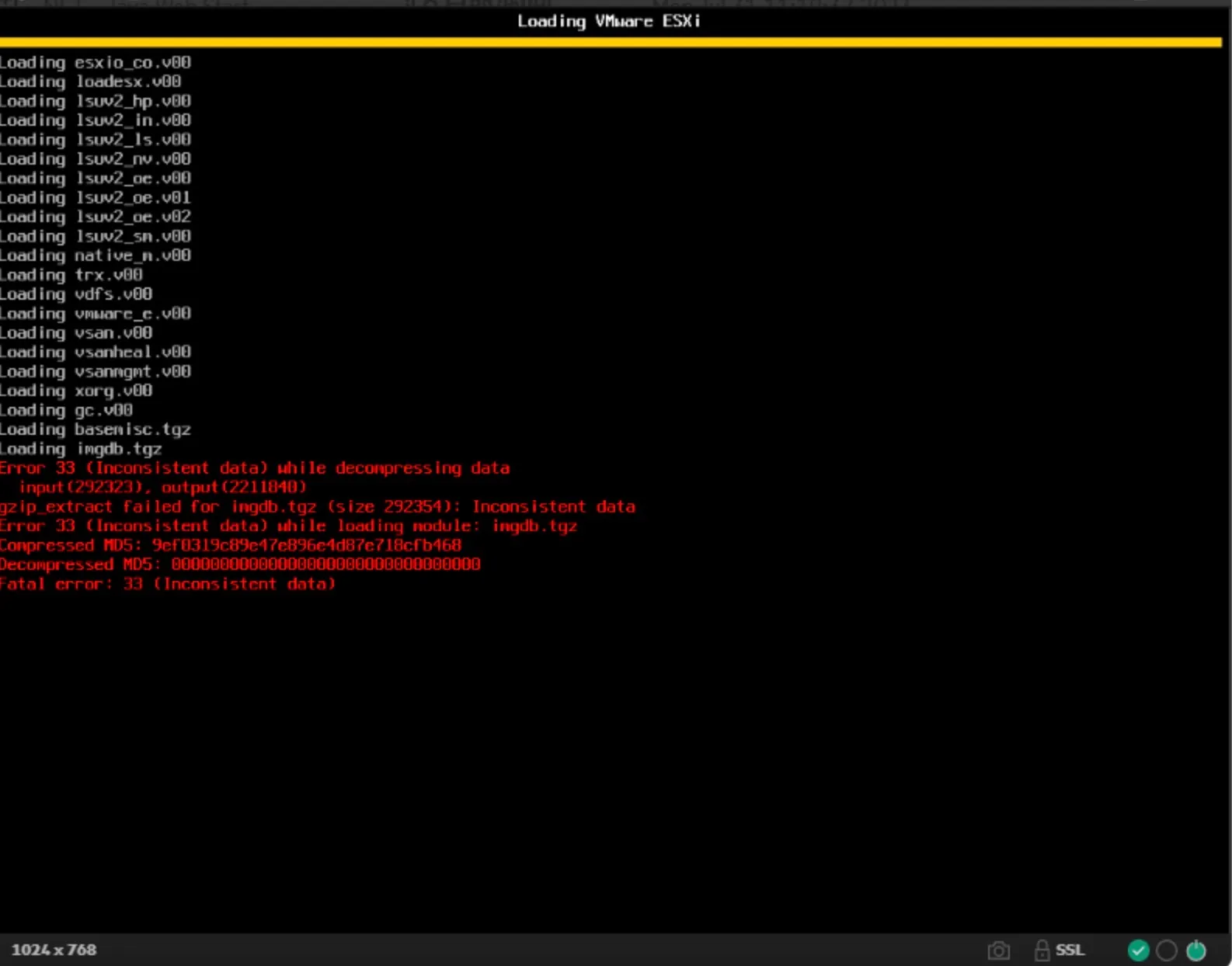Click the 'Loading VMware ESXi' title

click(609, 21)
